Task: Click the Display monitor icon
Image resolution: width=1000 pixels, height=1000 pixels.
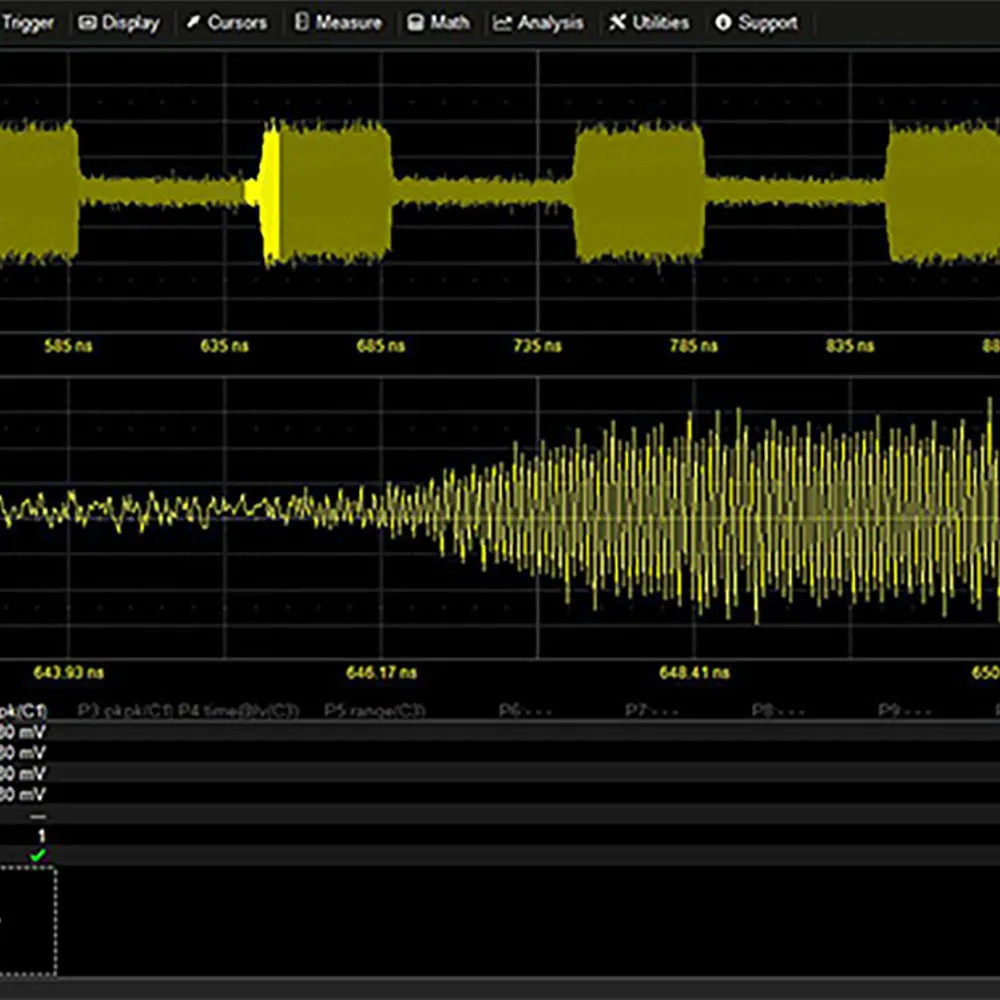Action: point(88,23)
